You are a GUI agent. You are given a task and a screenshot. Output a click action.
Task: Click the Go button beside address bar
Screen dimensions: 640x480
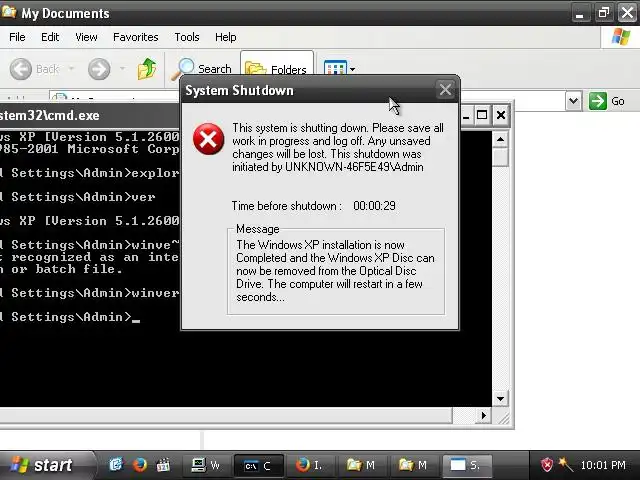[x=607, y=101]
